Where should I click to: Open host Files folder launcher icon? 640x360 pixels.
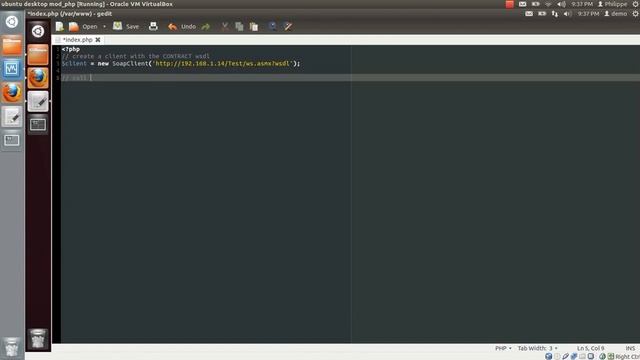pyautogui.click(x=11, y=45)
